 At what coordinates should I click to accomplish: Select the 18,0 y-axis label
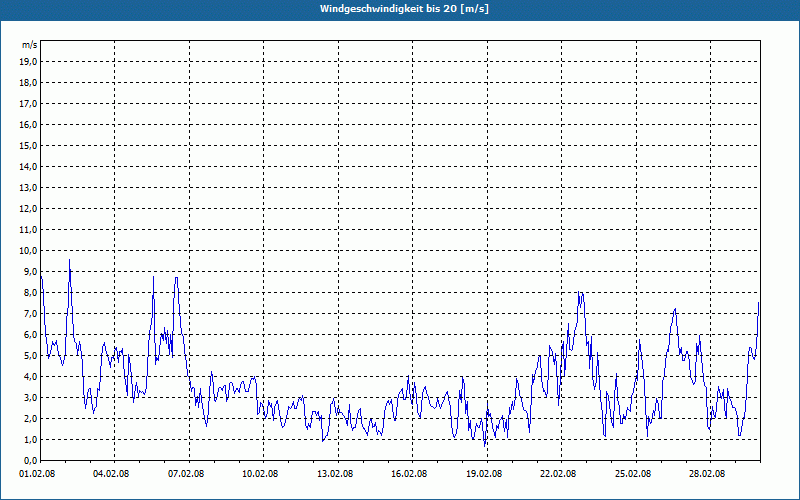[29, 83]
